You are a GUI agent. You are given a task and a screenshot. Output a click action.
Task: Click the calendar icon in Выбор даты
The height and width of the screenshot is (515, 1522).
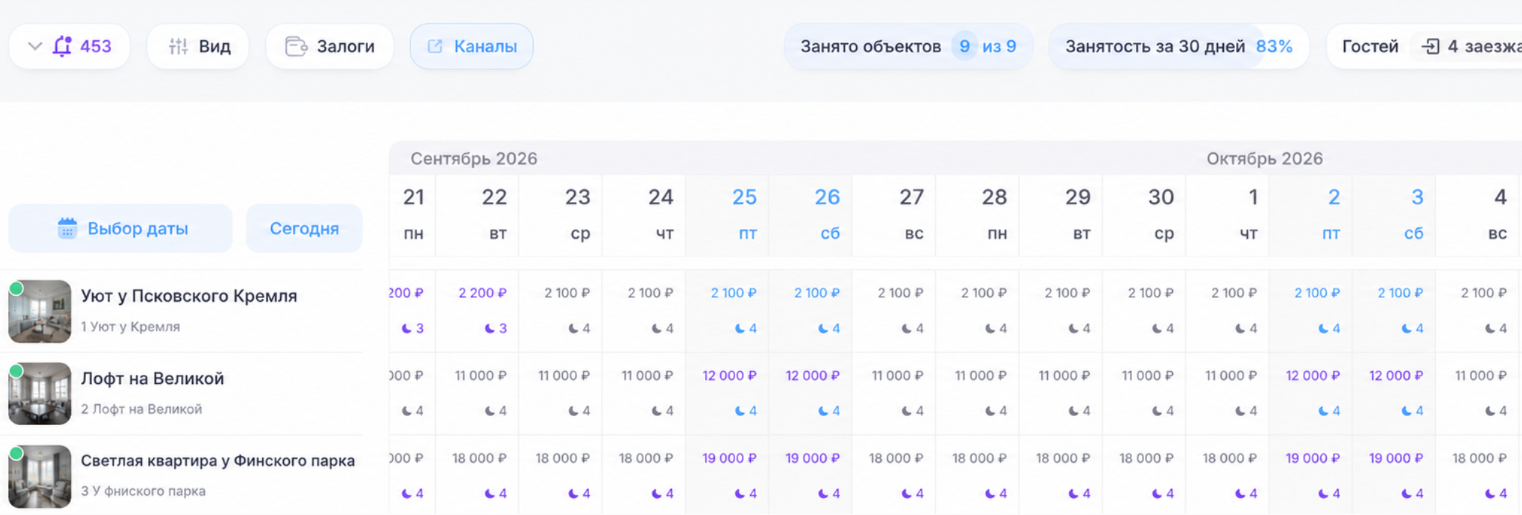67,228
